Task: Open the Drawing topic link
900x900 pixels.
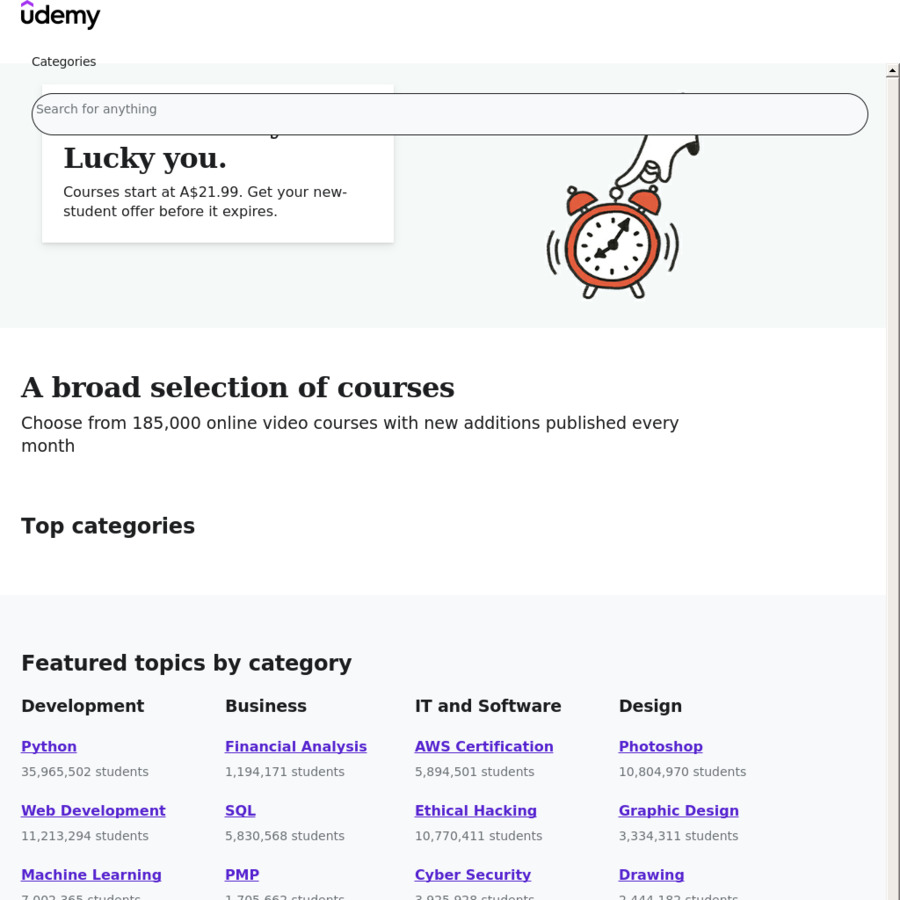Action: [x=651, y=875]
